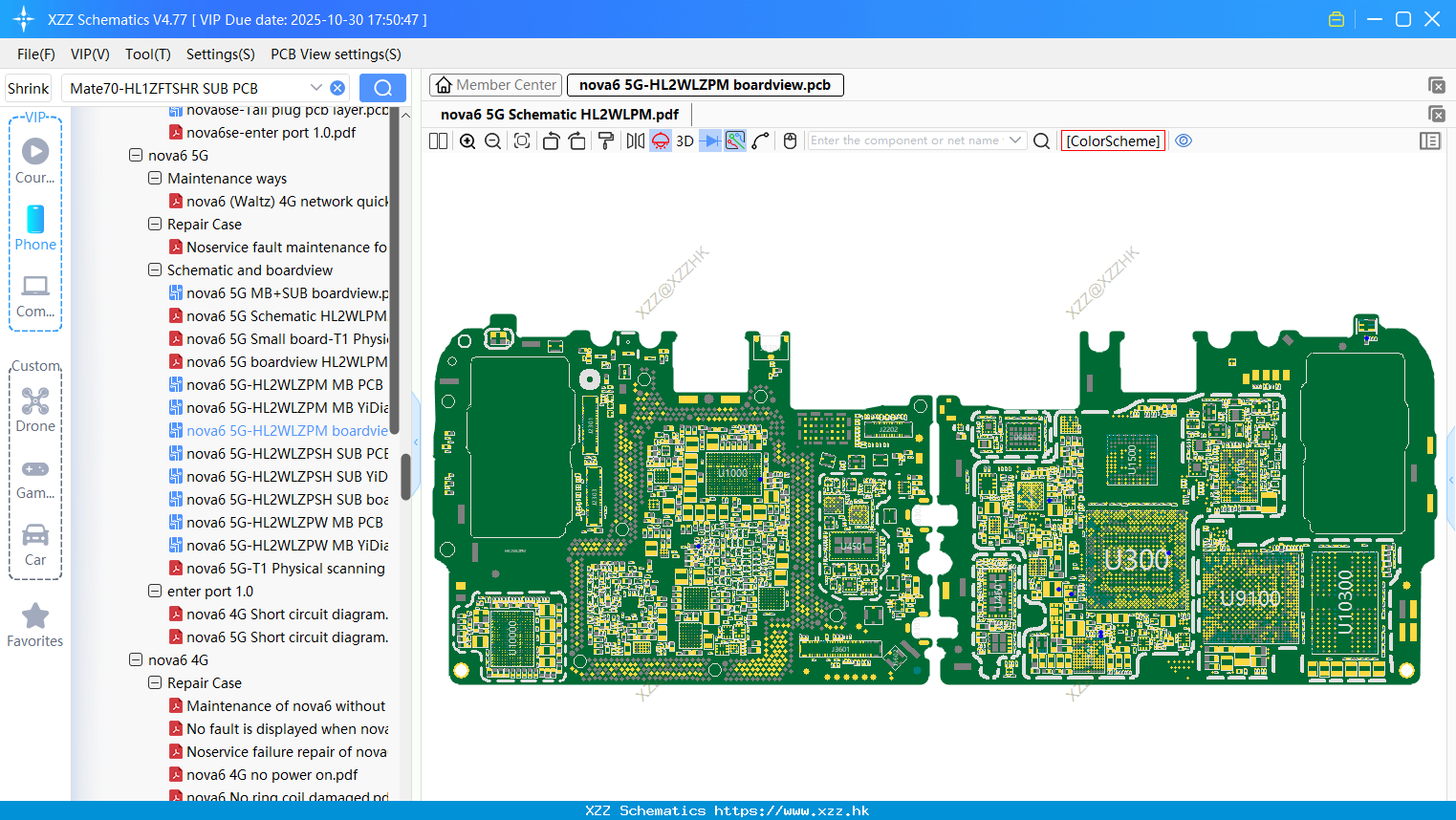1456x820 pixels.
Task: Close the schematic PDF panel
Action: (1436, 114)
